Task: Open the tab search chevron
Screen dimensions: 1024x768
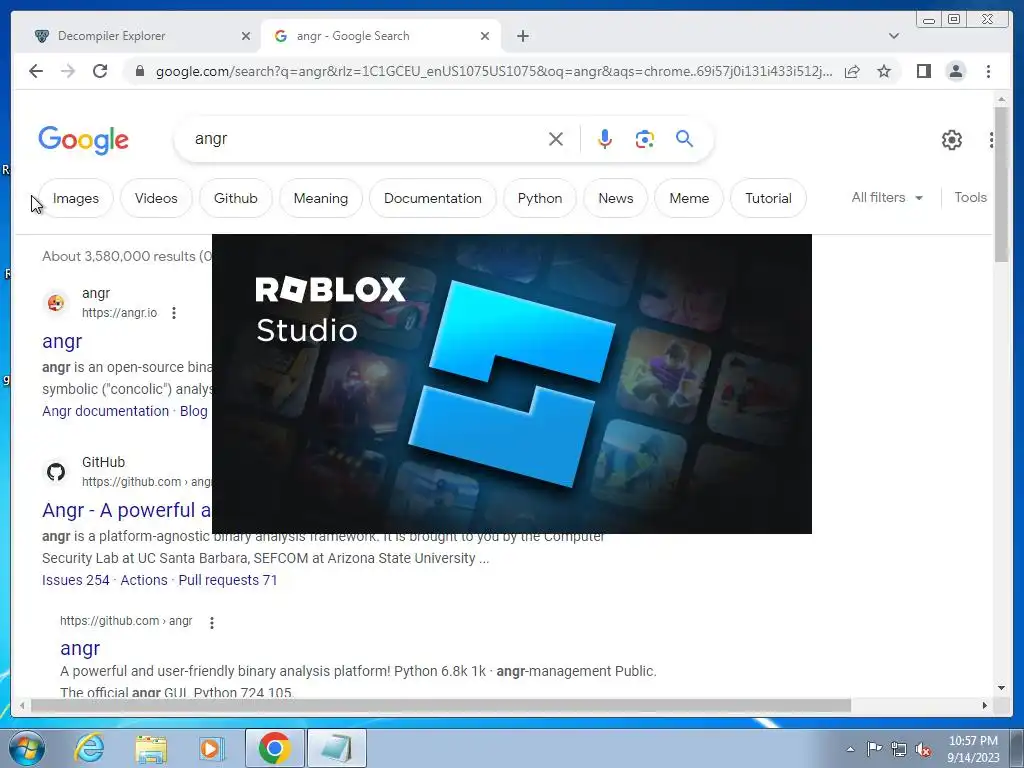Action: 894,36
